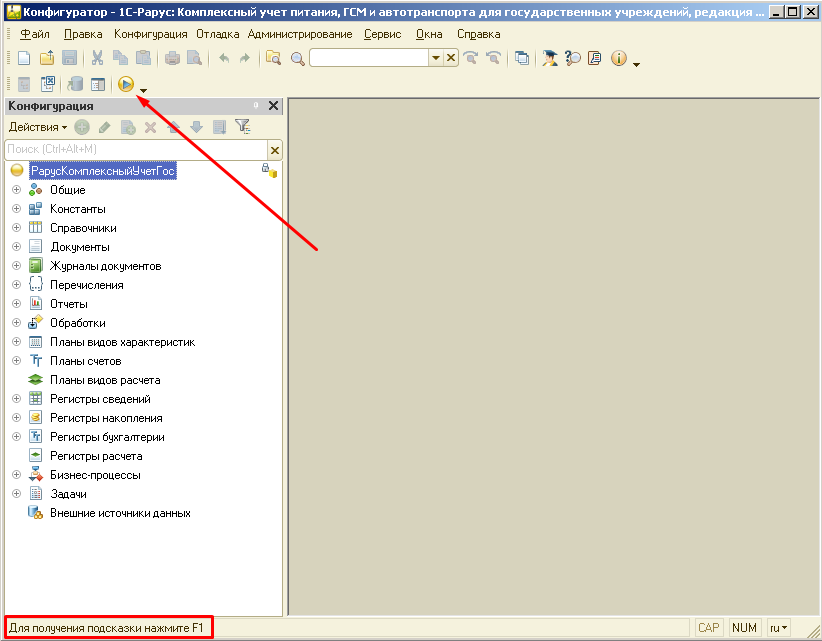Viewport: 822px width, 641px height.
Task: Click the pencil Edit icon in Configuration panel
Action: click(104, 127)
